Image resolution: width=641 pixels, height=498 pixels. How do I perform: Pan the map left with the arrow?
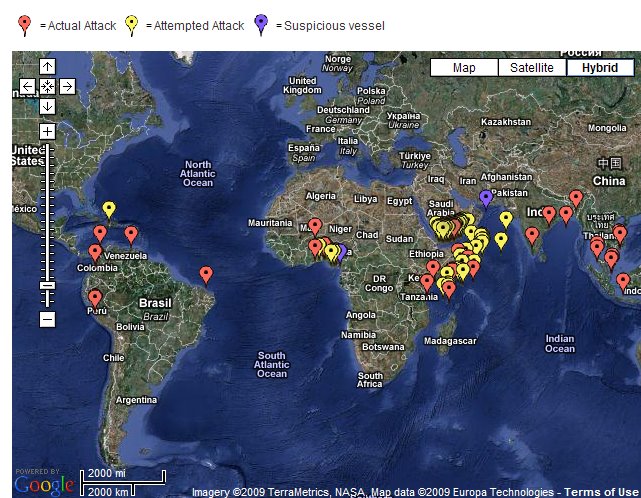tap(27, 86)
